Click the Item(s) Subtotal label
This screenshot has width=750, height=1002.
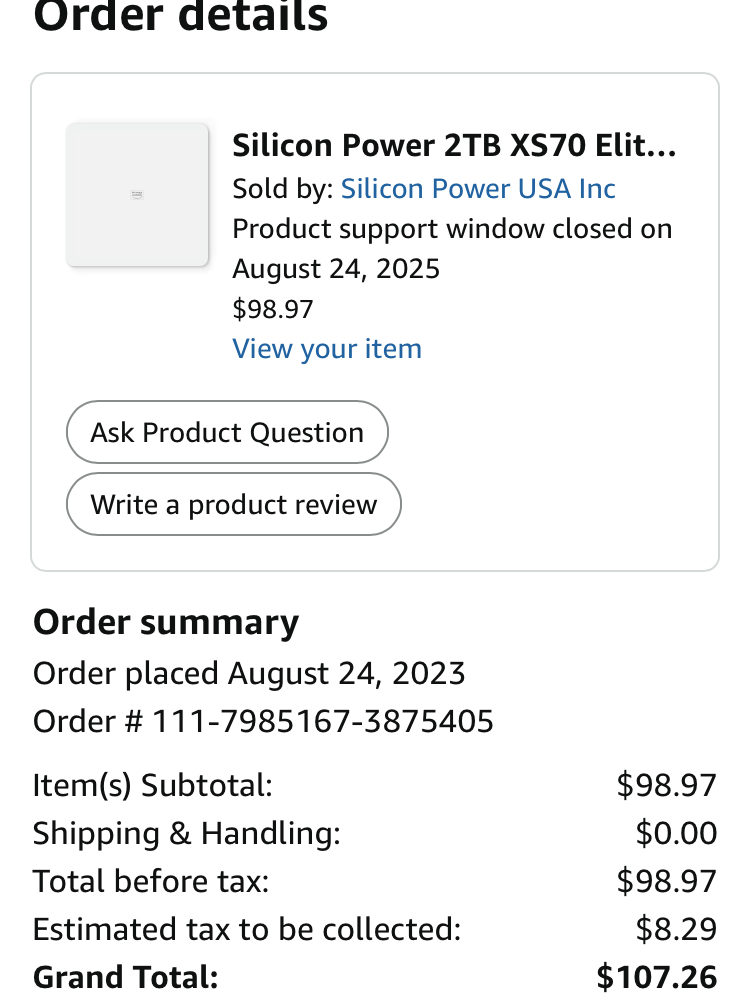[x=153, y=785]
